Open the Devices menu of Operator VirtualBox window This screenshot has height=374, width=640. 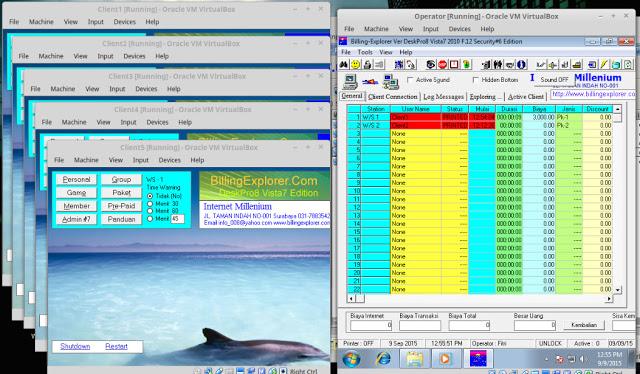point(460,29)
